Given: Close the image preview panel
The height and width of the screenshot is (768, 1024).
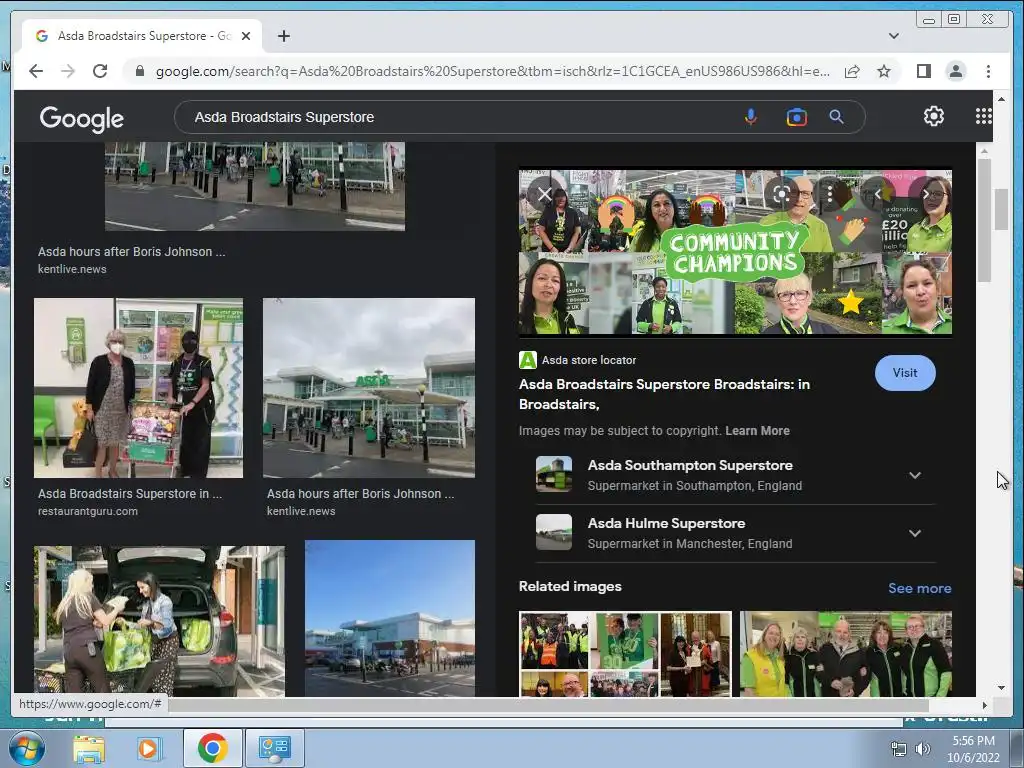Looking at the screenshot, I should [x=545, y=194].
